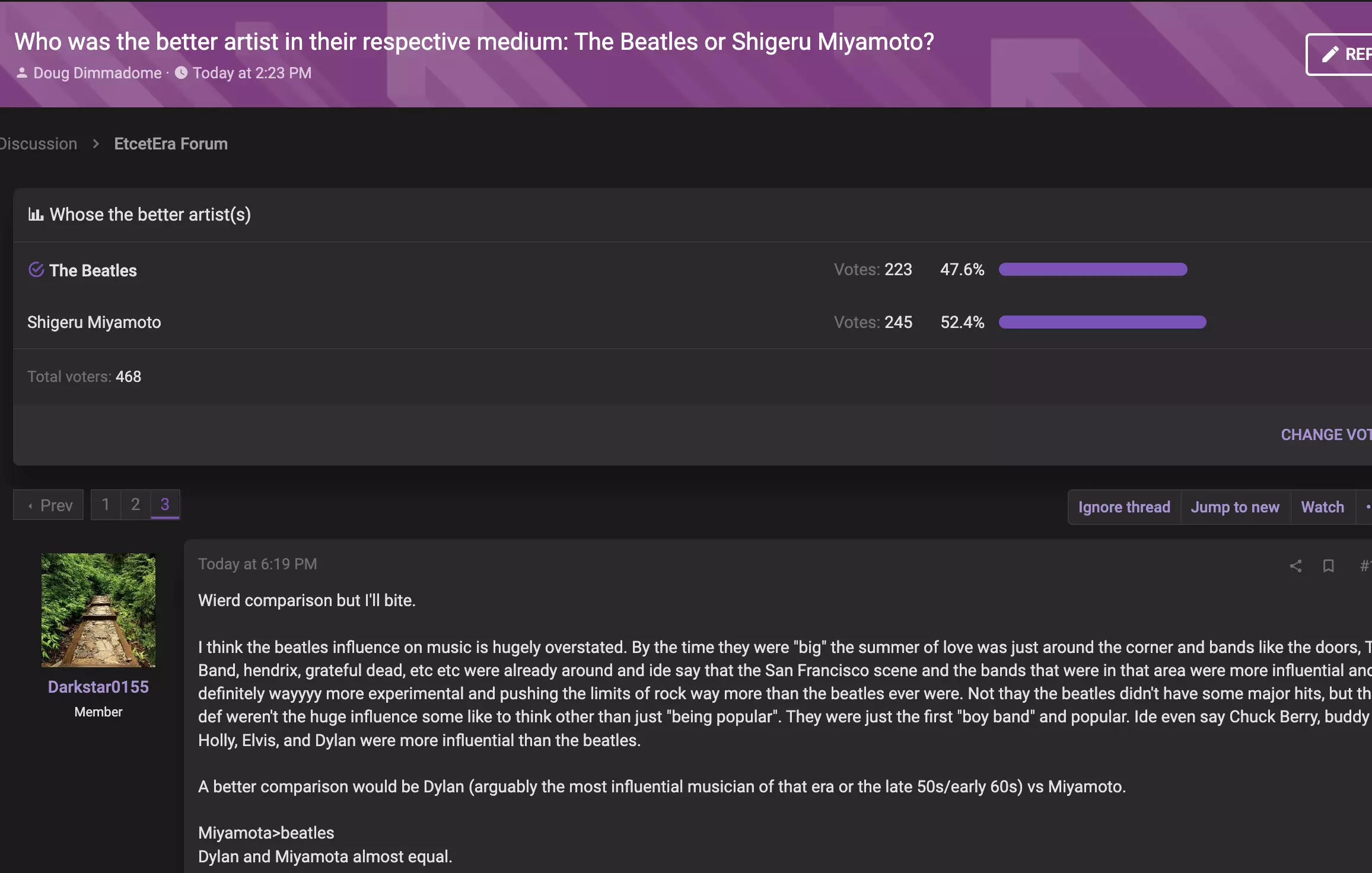The width and height of the screenshot is (1372, 873).
Task: Click 'Wierd comparison but I'll bite.' text
Action: coord(307,600)
